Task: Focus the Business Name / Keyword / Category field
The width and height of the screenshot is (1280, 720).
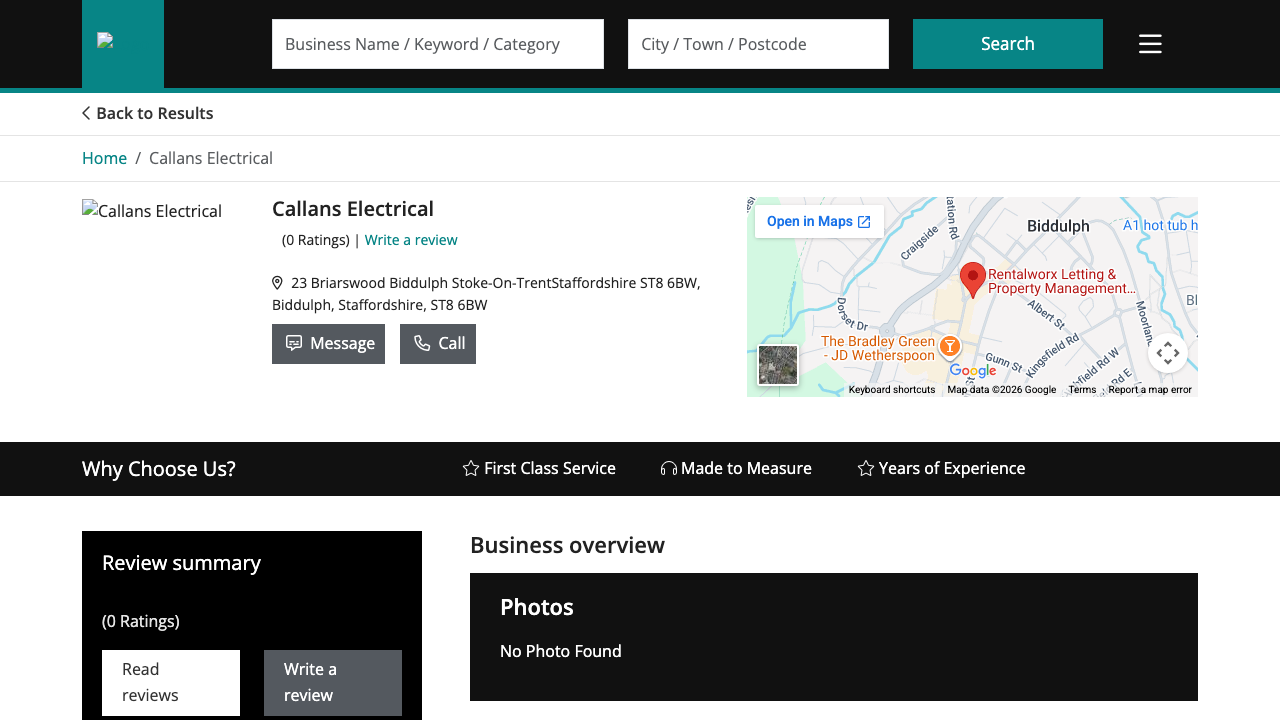Action: (x=437, y=43)
